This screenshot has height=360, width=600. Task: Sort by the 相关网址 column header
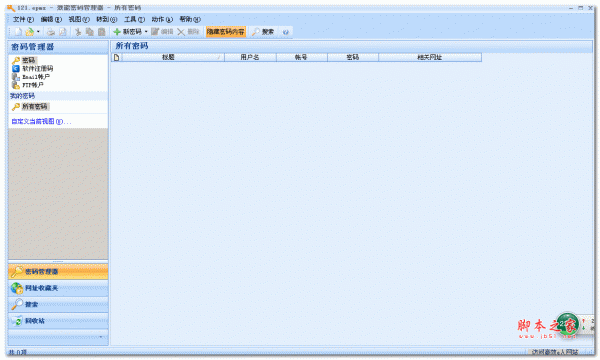pyautogui.click(x=430, y=57)
